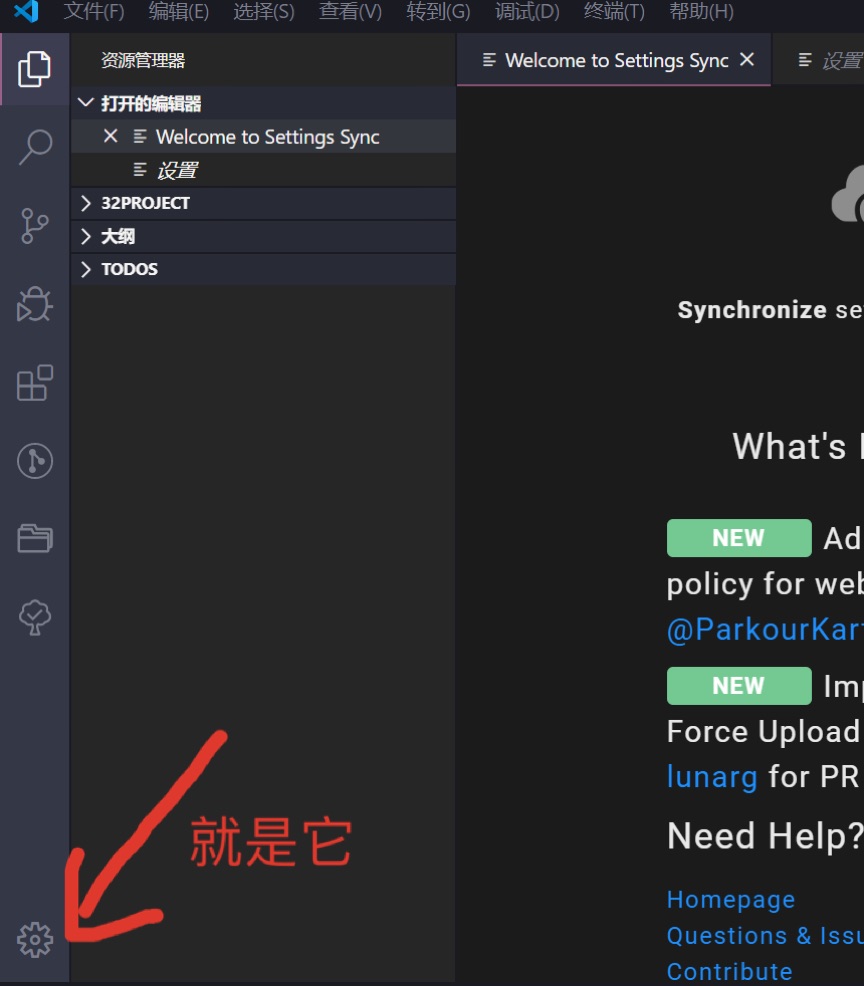Switch to the 设置 tab
Screen dimensions: 864x986
(838, 59)
